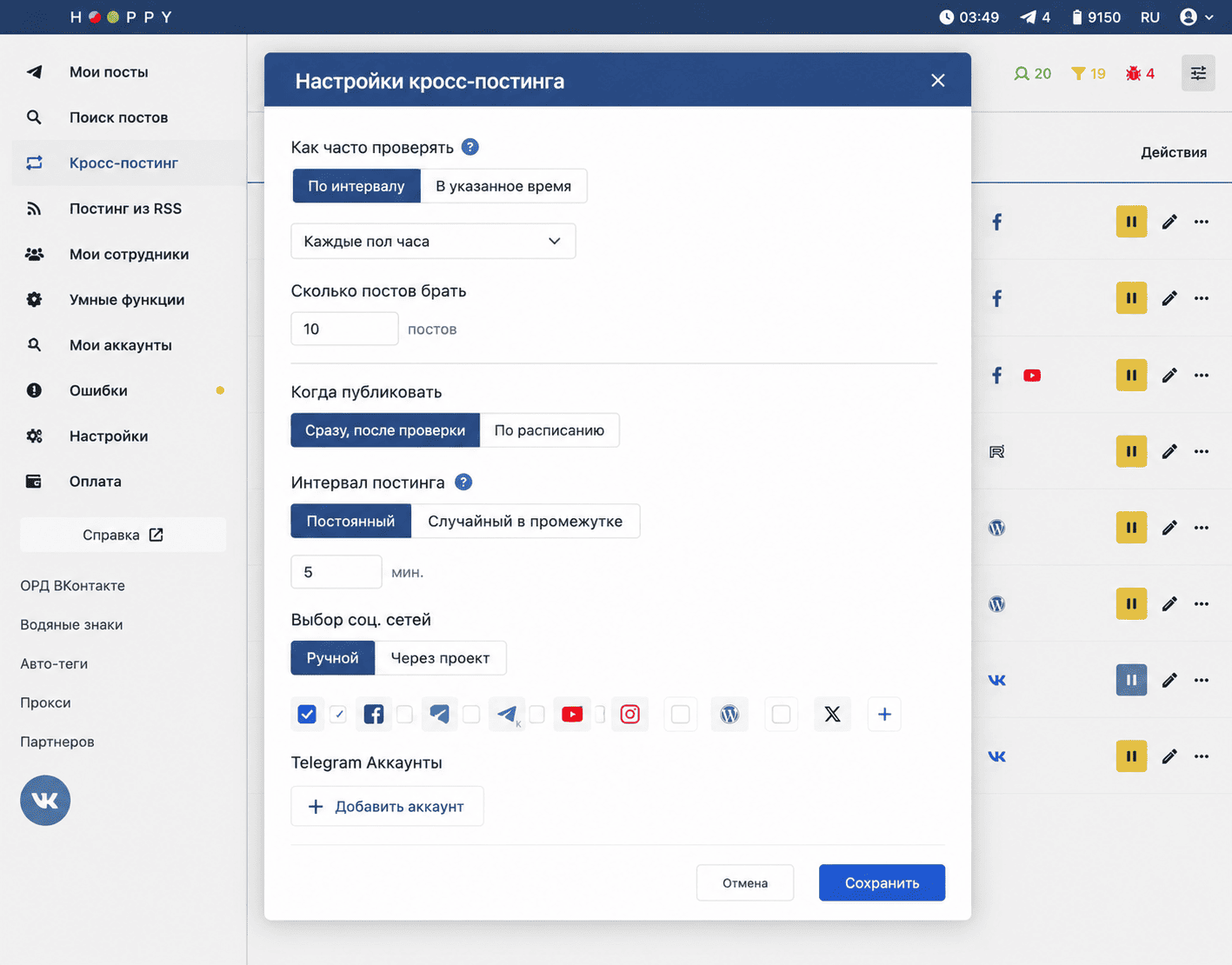Image resolution: width=1232 pixels, height=965 pixels.
Task: Click the green search counter showing 20
Action: coord(1032,74)
